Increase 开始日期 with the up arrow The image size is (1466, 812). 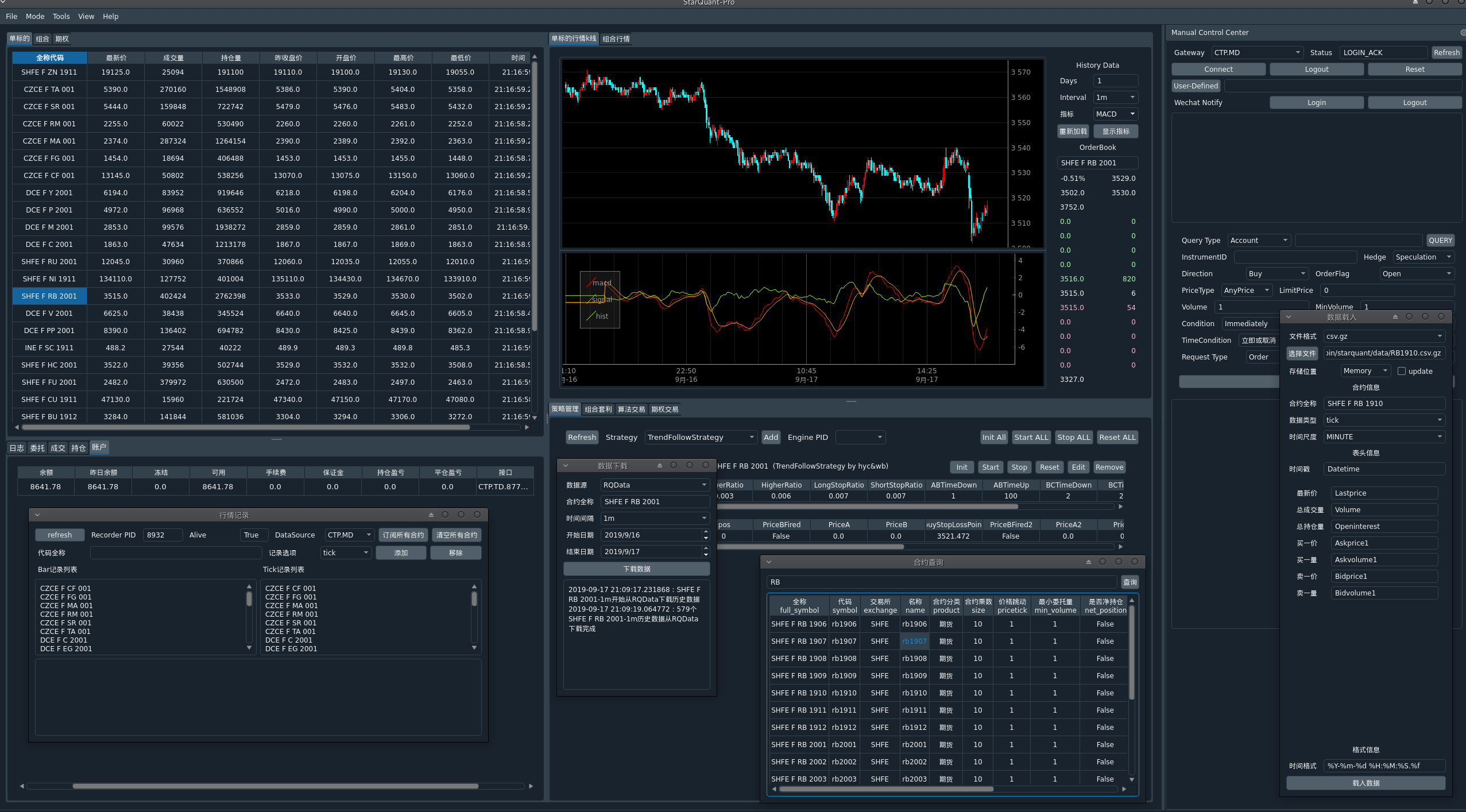tap(706, 532)
